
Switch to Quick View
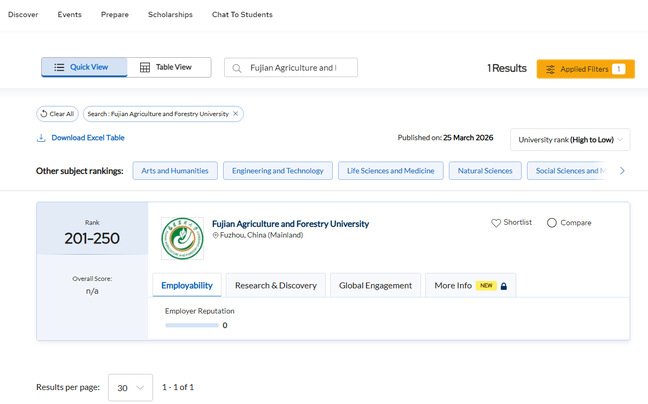click(x=84, y=67)
